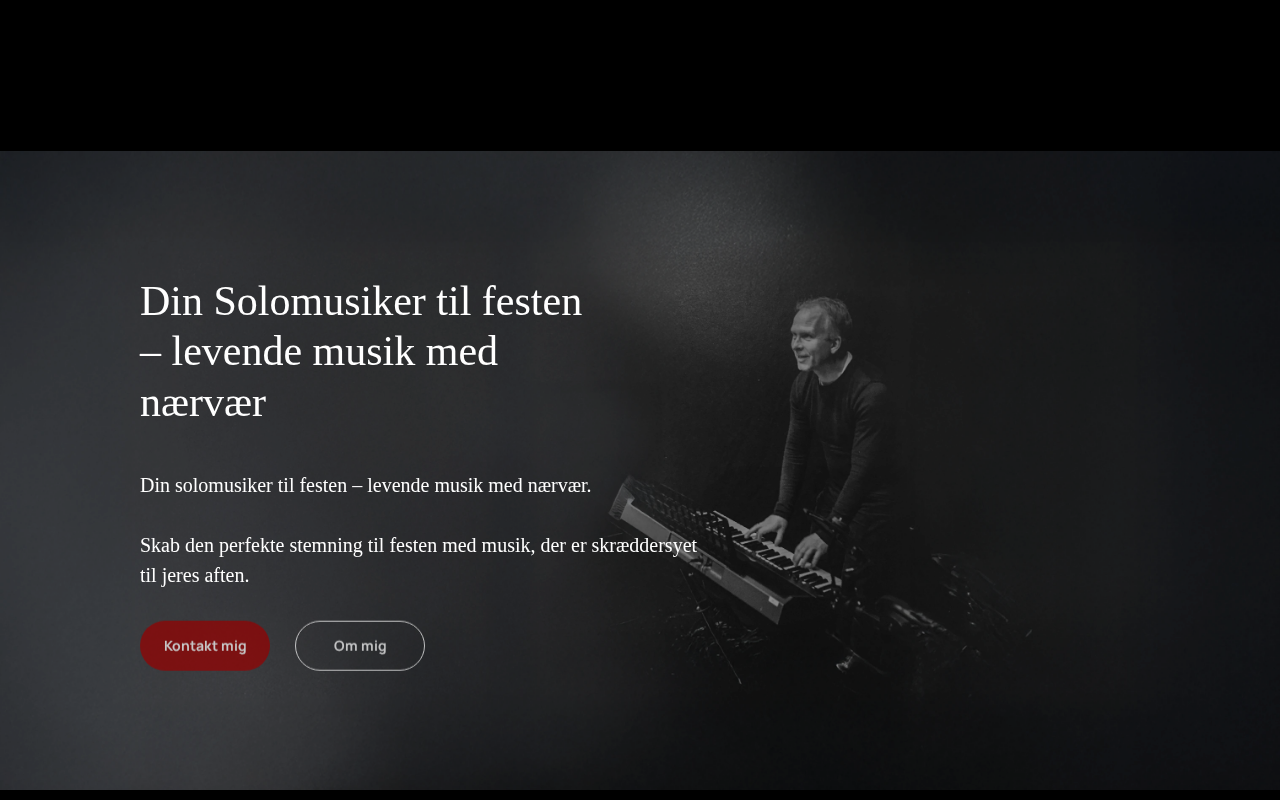Screen dimensions: 1280x800
Task: Click the sentence ending levende musik med nærvær.
Action: click(366, 485)
